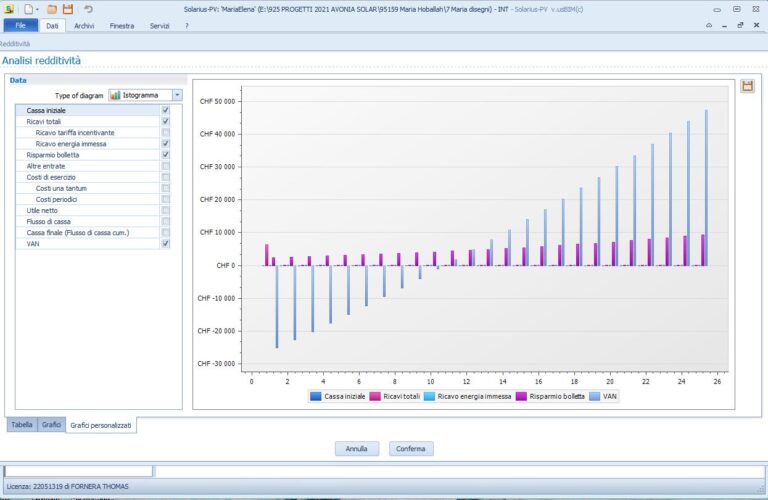The width and height of the screenshot is (768, 500).
Task: Click the Redditività breadcrumb label
Action: click(15, 44)
